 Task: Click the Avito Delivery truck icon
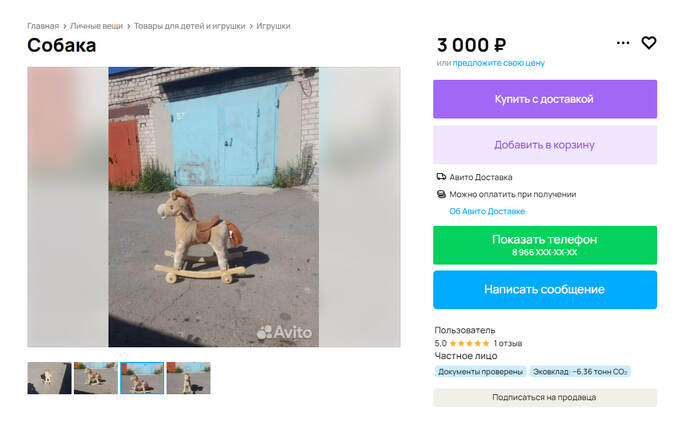coord(441,177)
